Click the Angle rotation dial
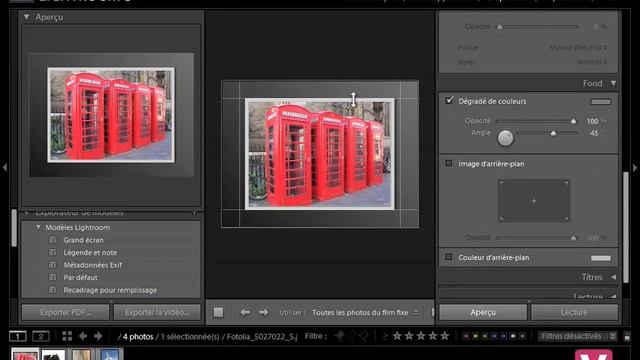The height and width of the screenshot is (360, 640). click(x=505, y=138)
